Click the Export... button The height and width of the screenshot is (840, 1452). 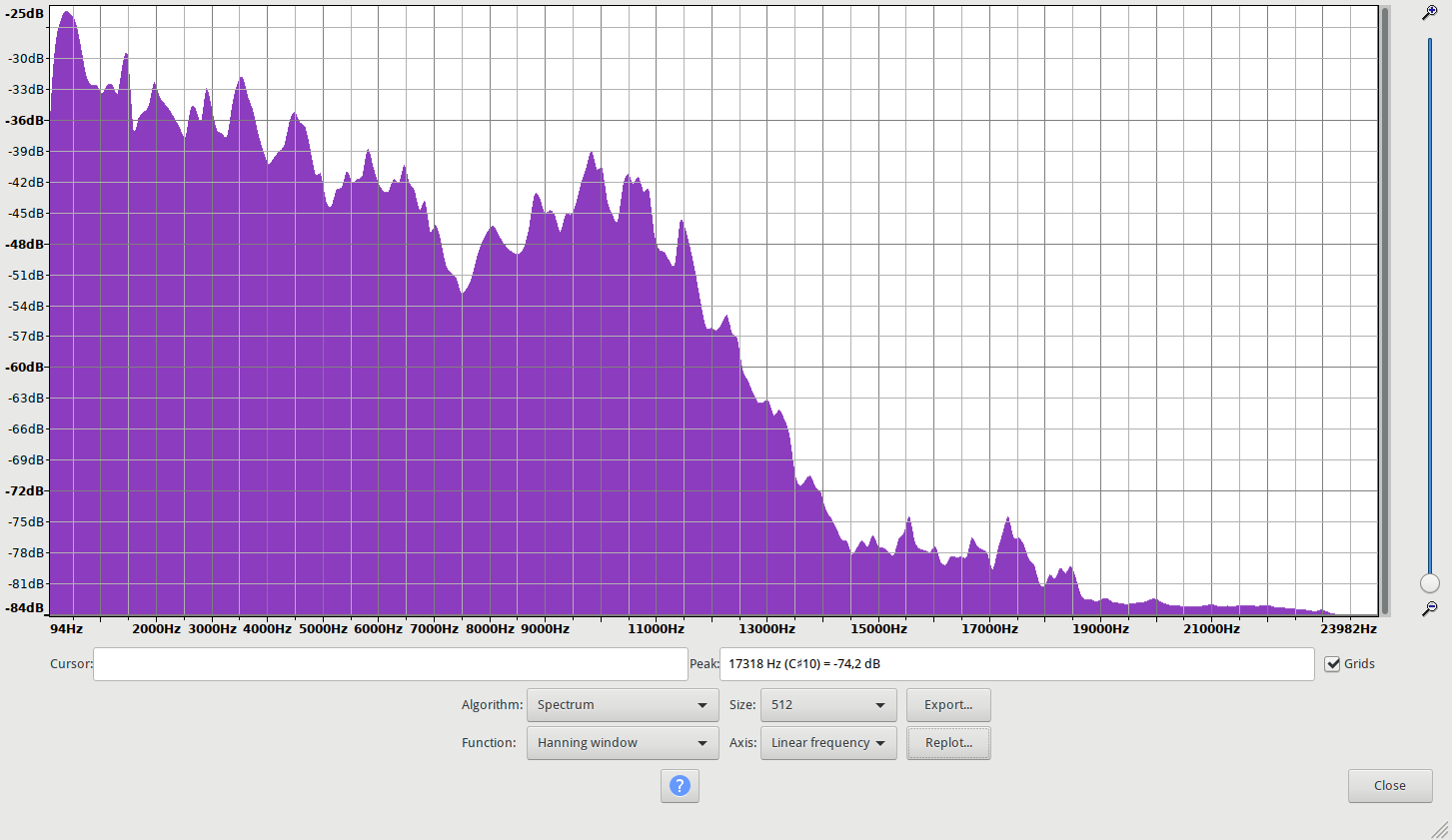click(x=948, y=705)
